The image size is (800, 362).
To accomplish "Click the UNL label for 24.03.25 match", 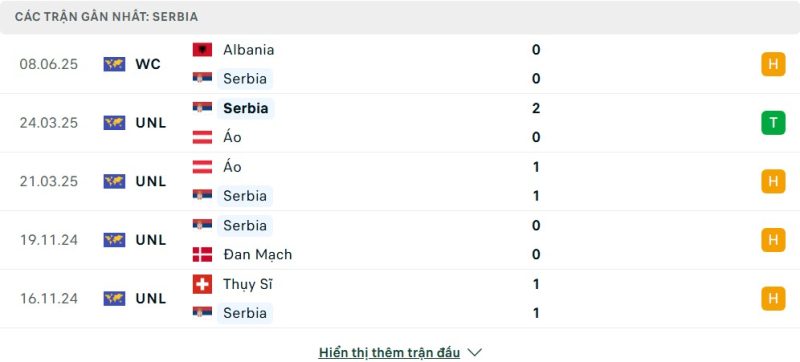I will click(151, 123).
